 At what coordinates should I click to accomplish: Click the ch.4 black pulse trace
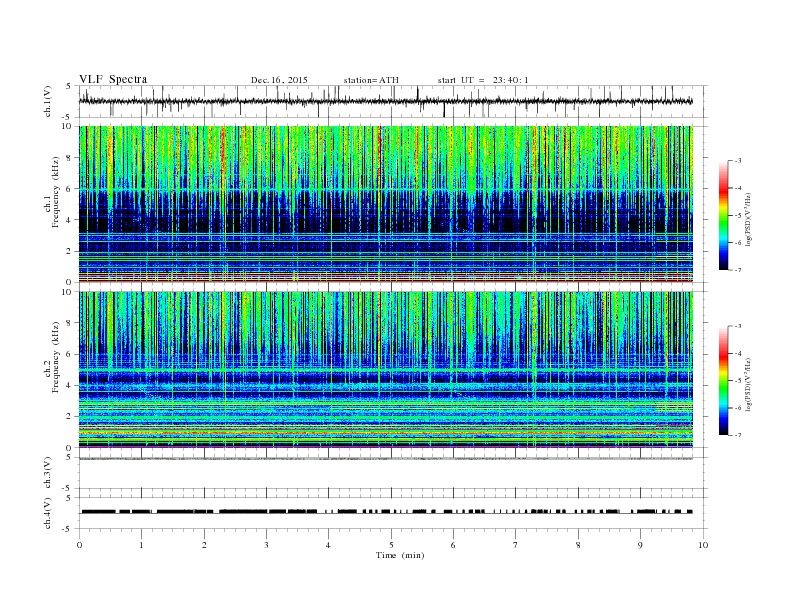click(x=386, y=512)
